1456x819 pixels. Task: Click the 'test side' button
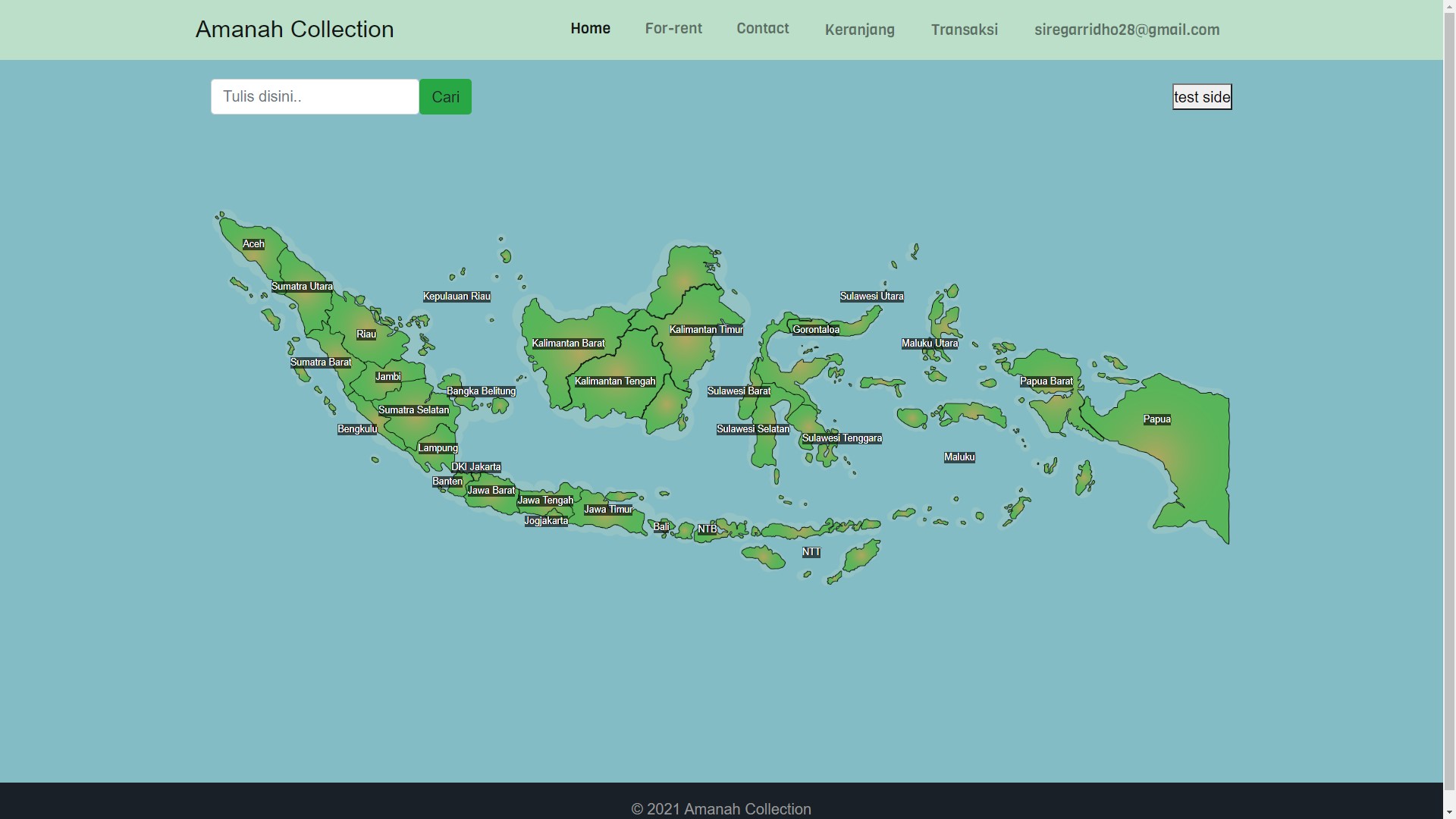[1201, 97]
